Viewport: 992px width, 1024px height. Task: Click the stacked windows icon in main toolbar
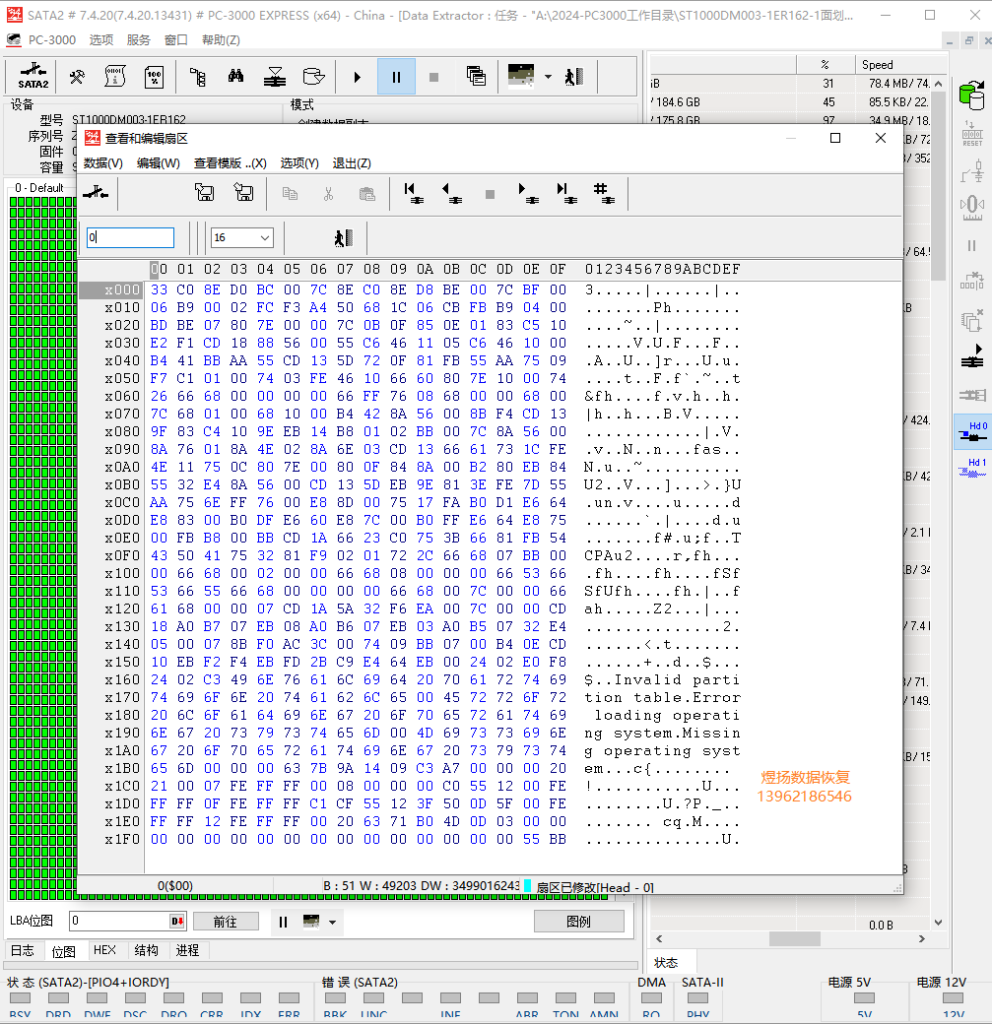[x=476, y=76]
